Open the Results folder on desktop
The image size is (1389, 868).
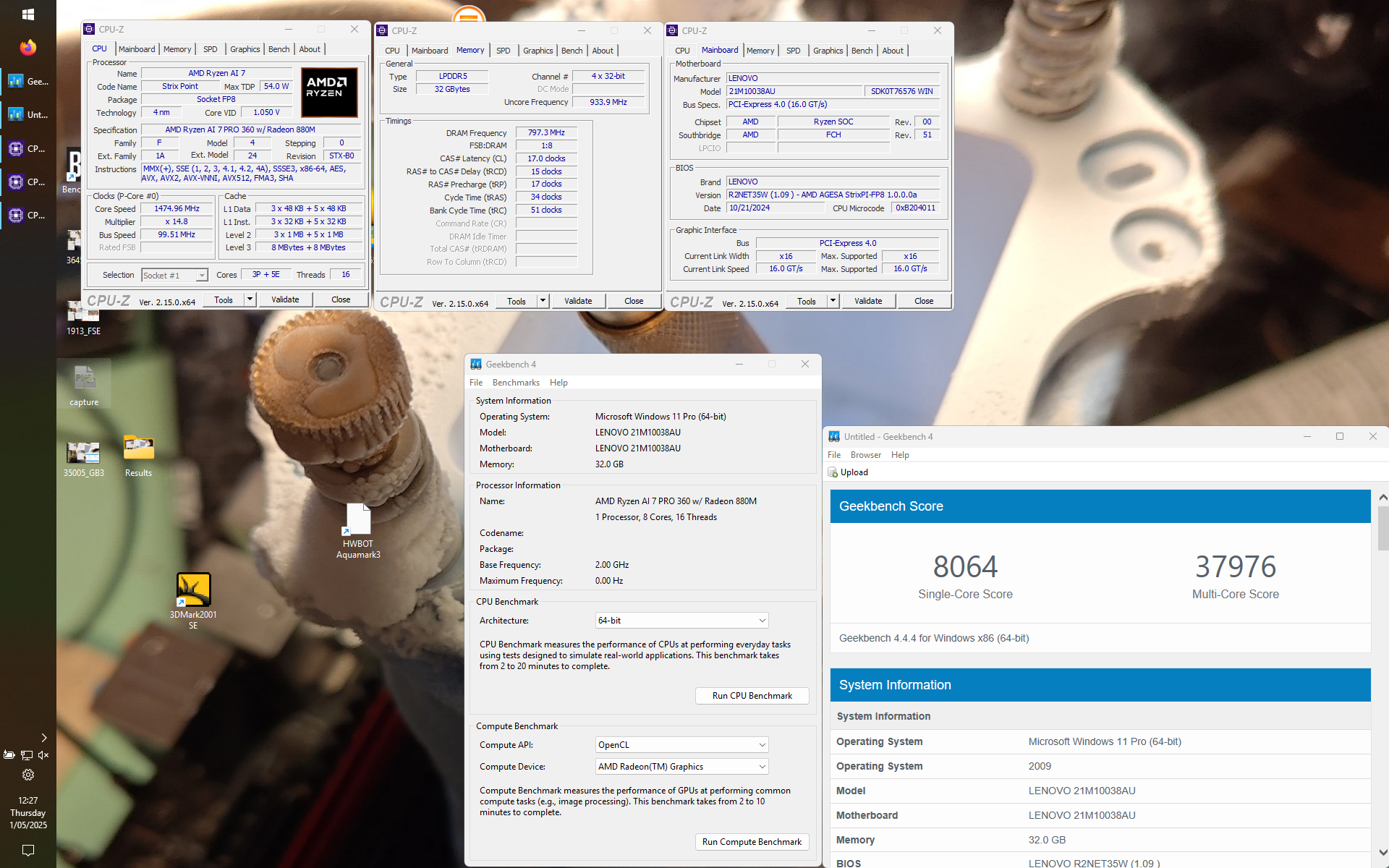[139, 456]
